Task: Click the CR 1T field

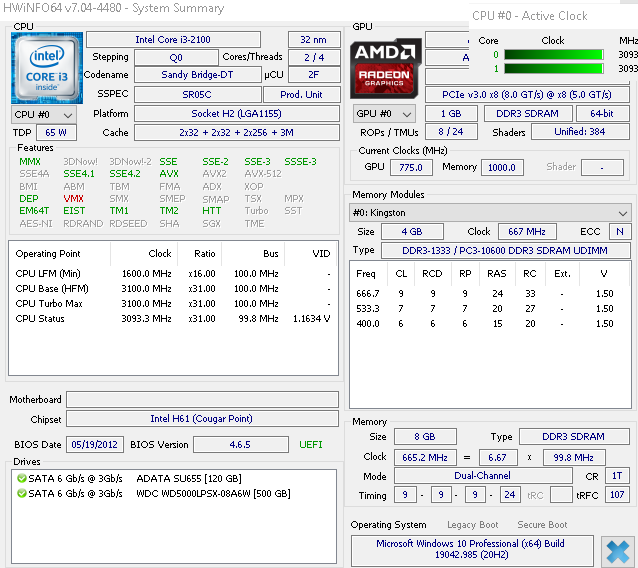Action: (617, 476)
